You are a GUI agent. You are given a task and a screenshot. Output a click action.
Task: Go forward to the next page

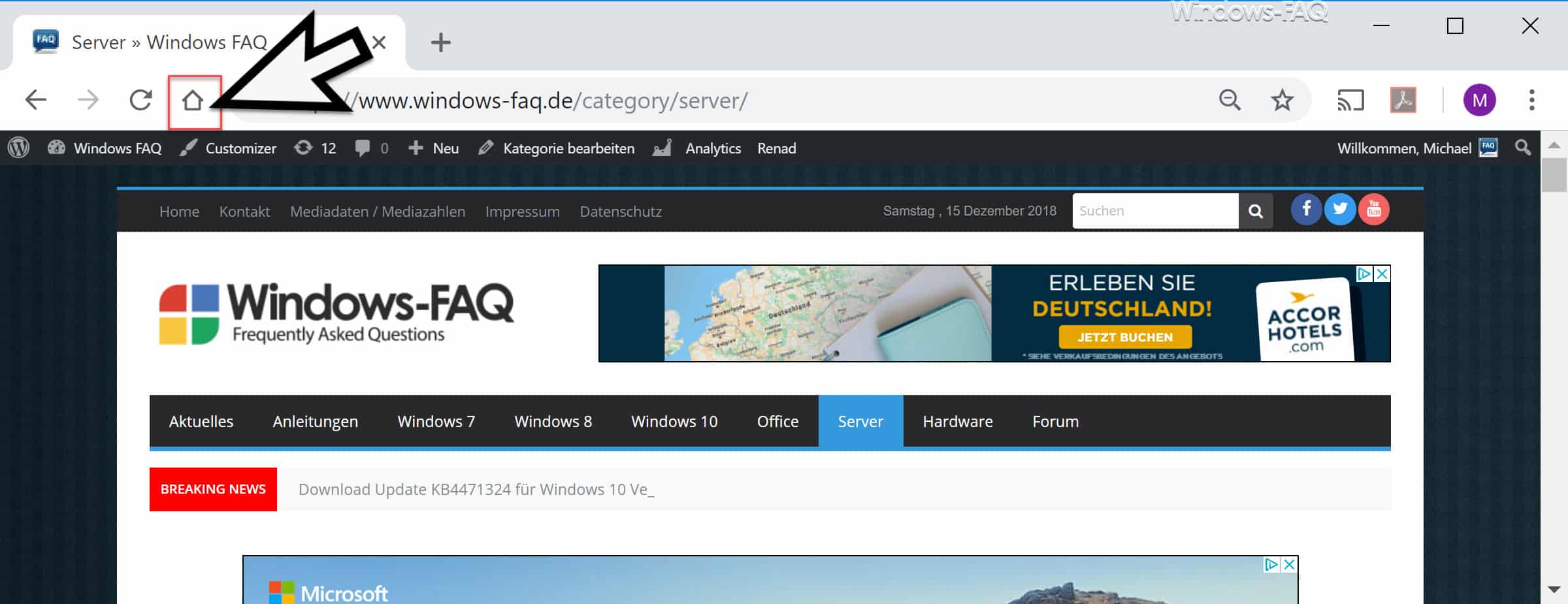[88, 101]
